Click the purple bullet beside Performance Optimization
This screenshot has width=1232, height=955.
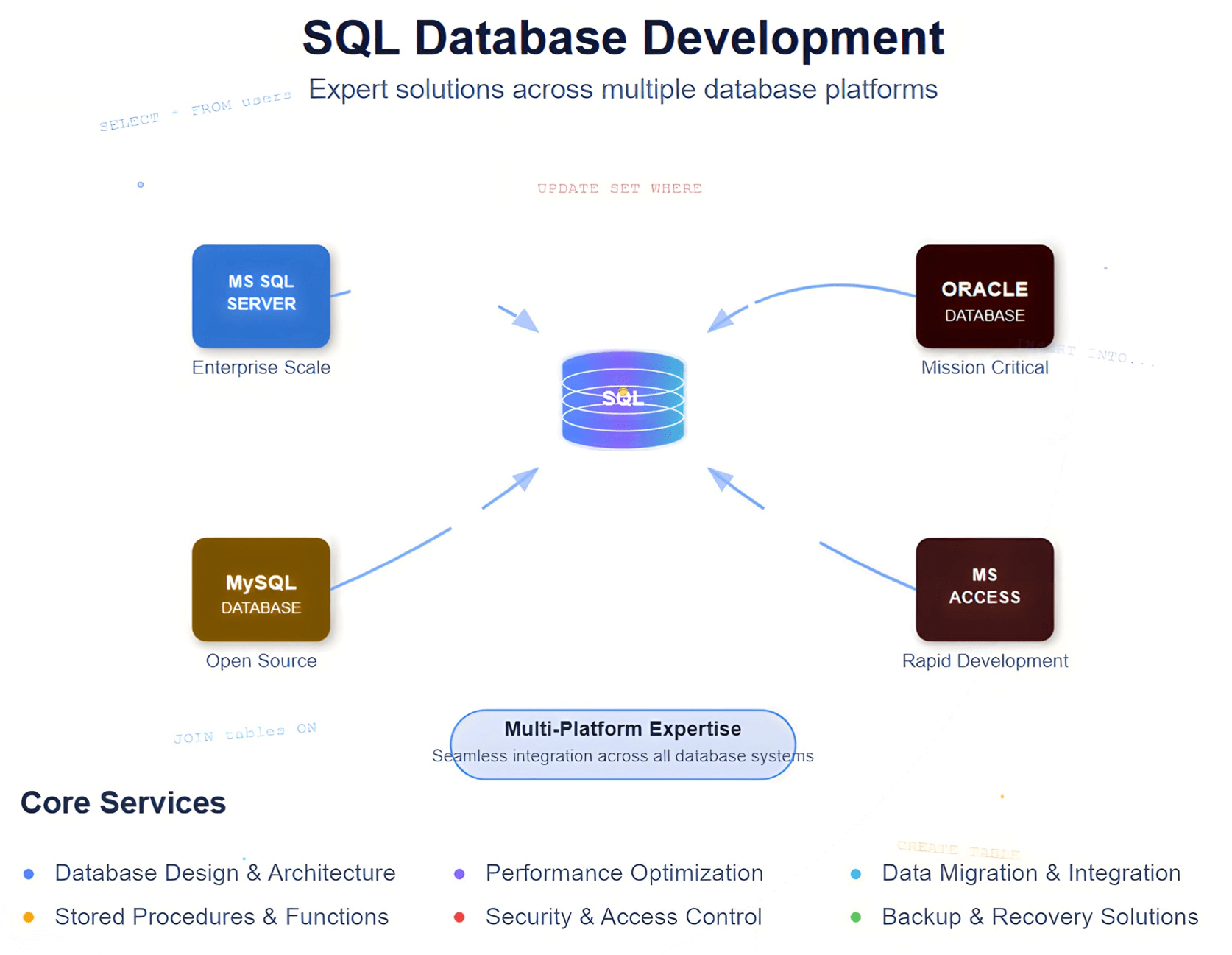point(459,874)
